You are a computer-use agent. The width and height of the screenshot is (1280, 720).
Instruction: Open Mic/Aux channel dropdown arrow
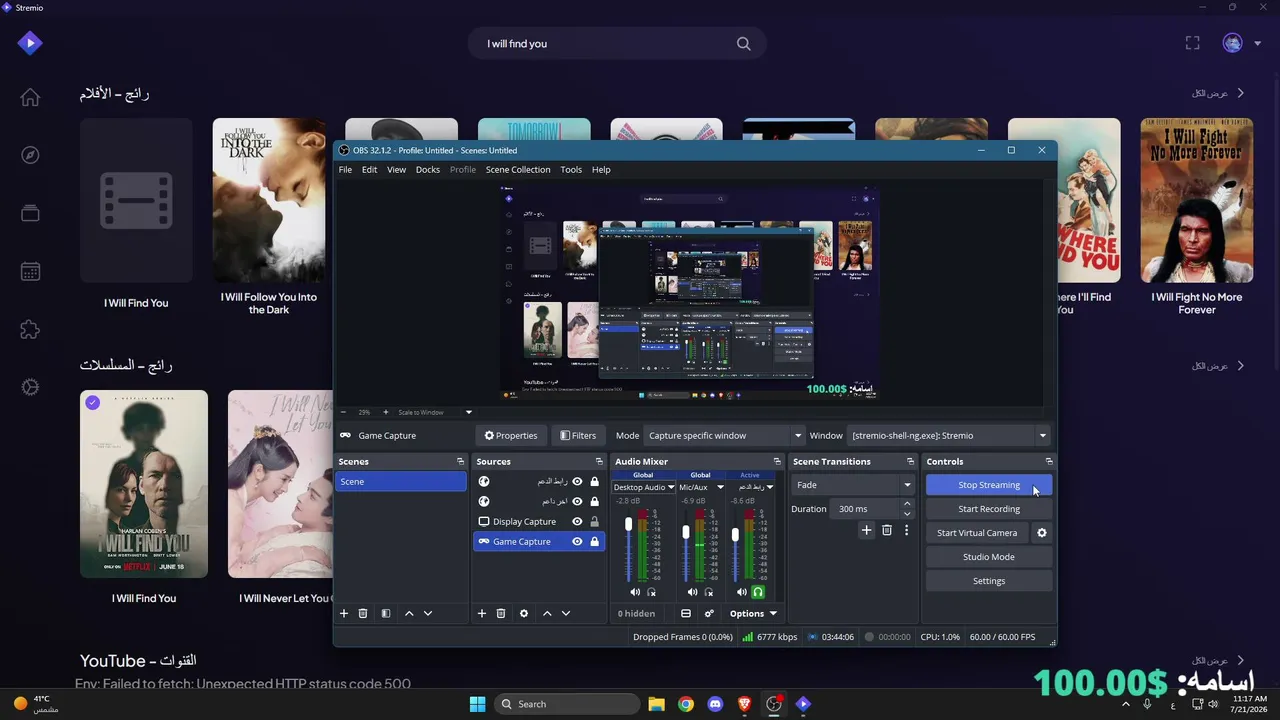(x=720, y=487)
